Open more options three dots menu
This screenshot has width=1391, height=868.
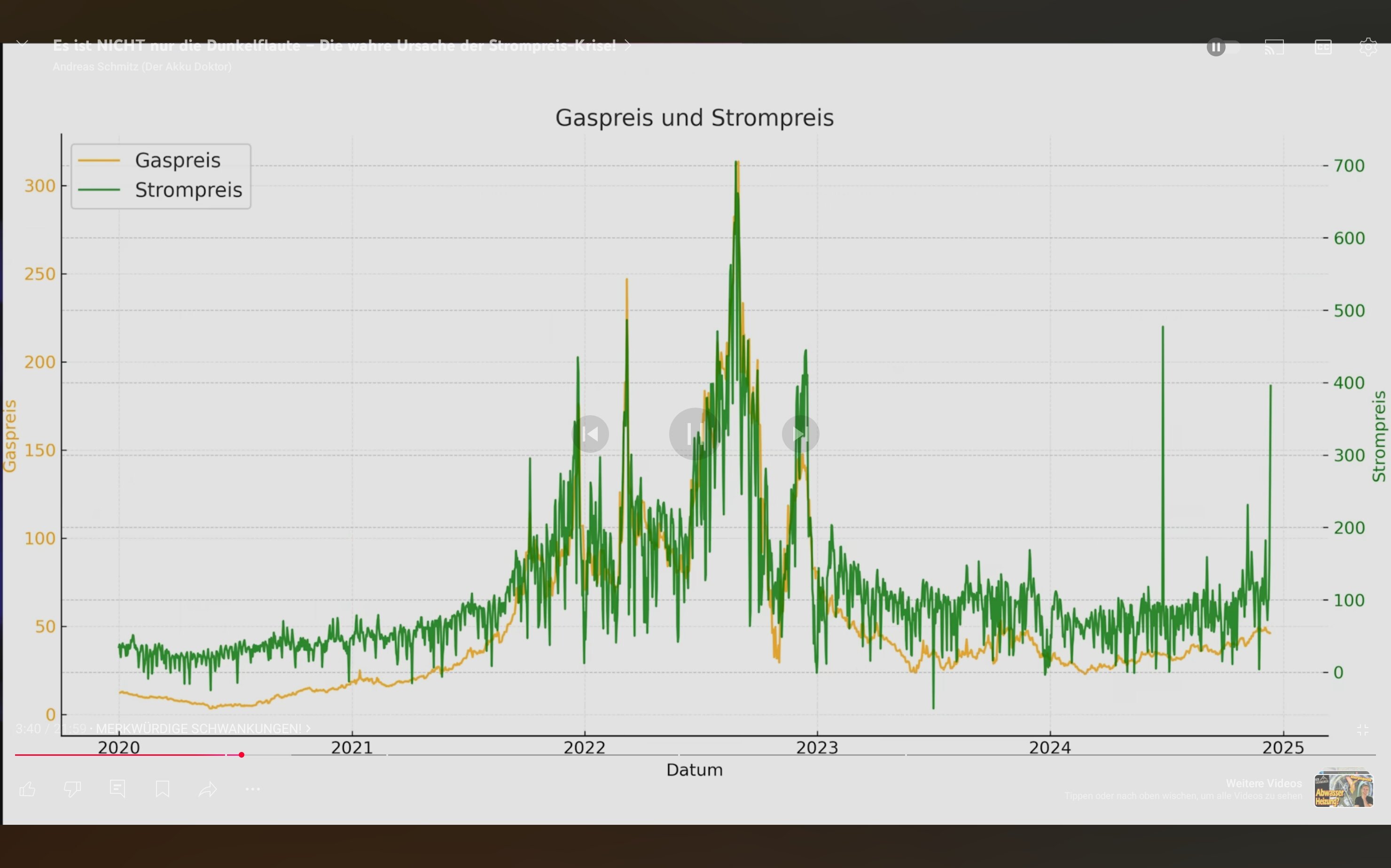coord(253,790)
